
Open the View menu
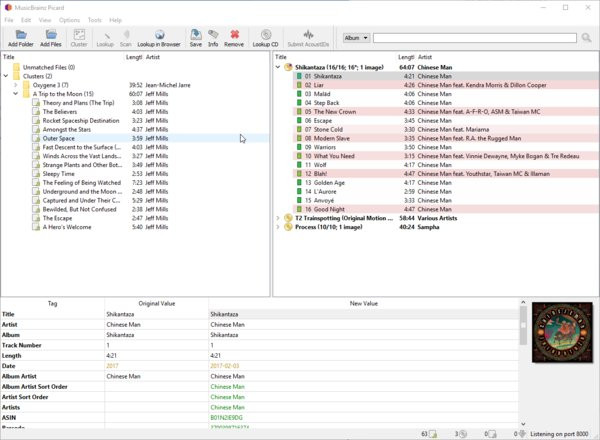(44, 20)
